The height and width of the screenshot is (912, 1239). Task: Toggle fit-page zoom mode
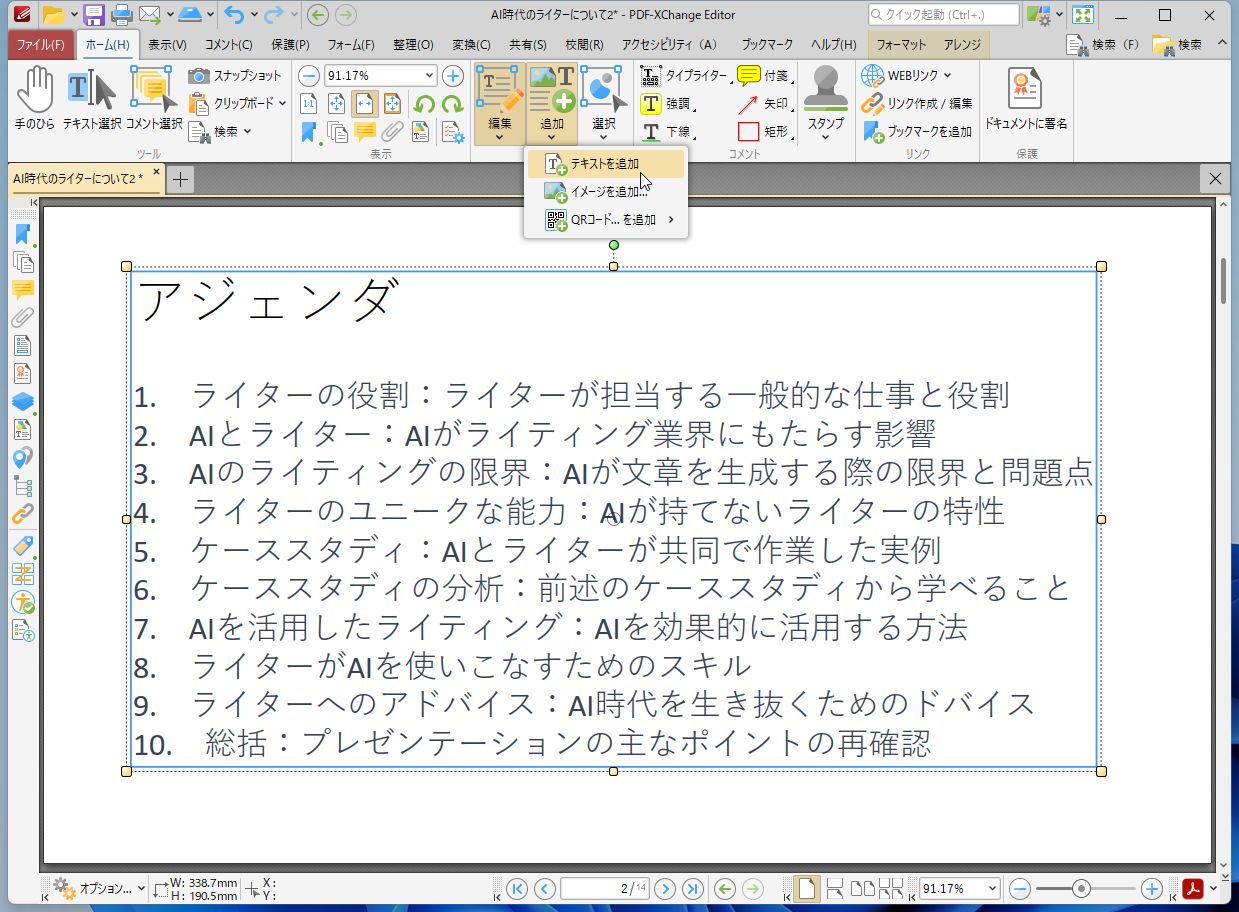tap(337, 104)
